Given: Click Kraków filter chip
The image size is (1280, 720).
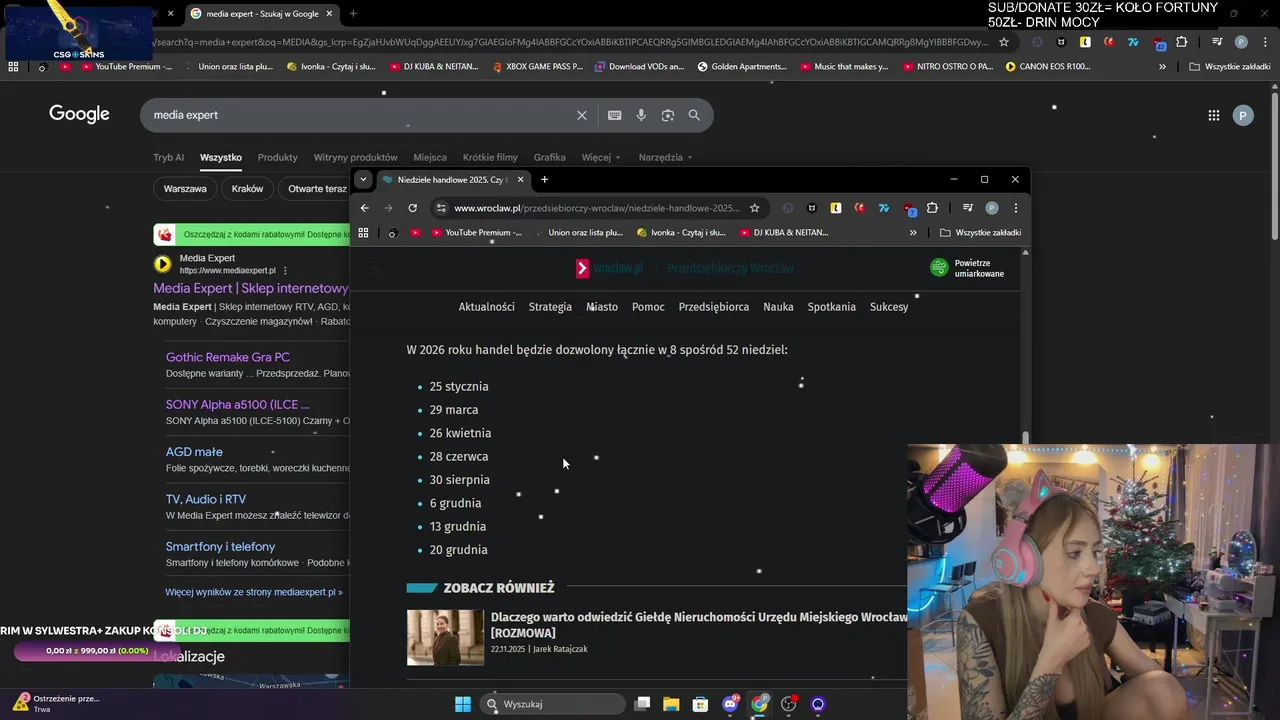Looking at the screenshot, I should (247, 188).
